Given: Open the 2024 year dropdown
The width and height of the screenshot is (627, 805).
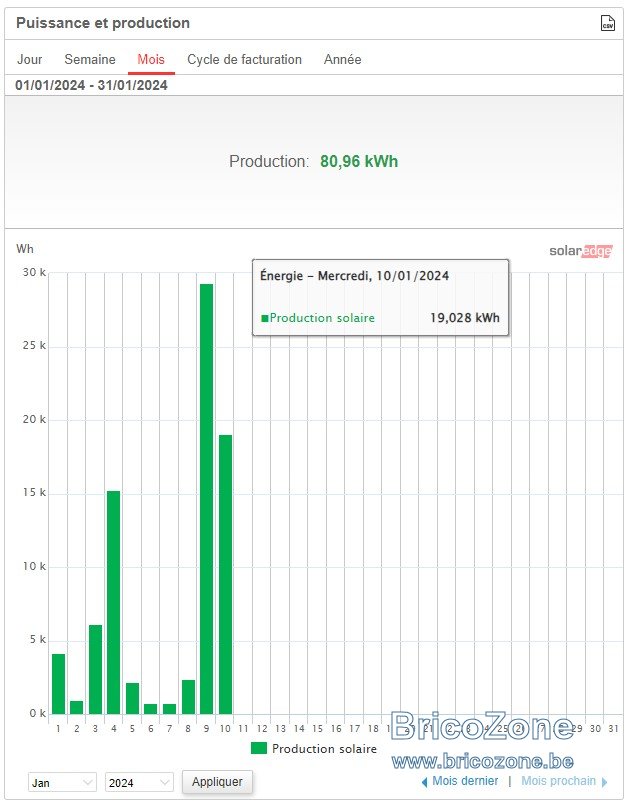Looking at the screenshot, I should click(x=139, y=782).
